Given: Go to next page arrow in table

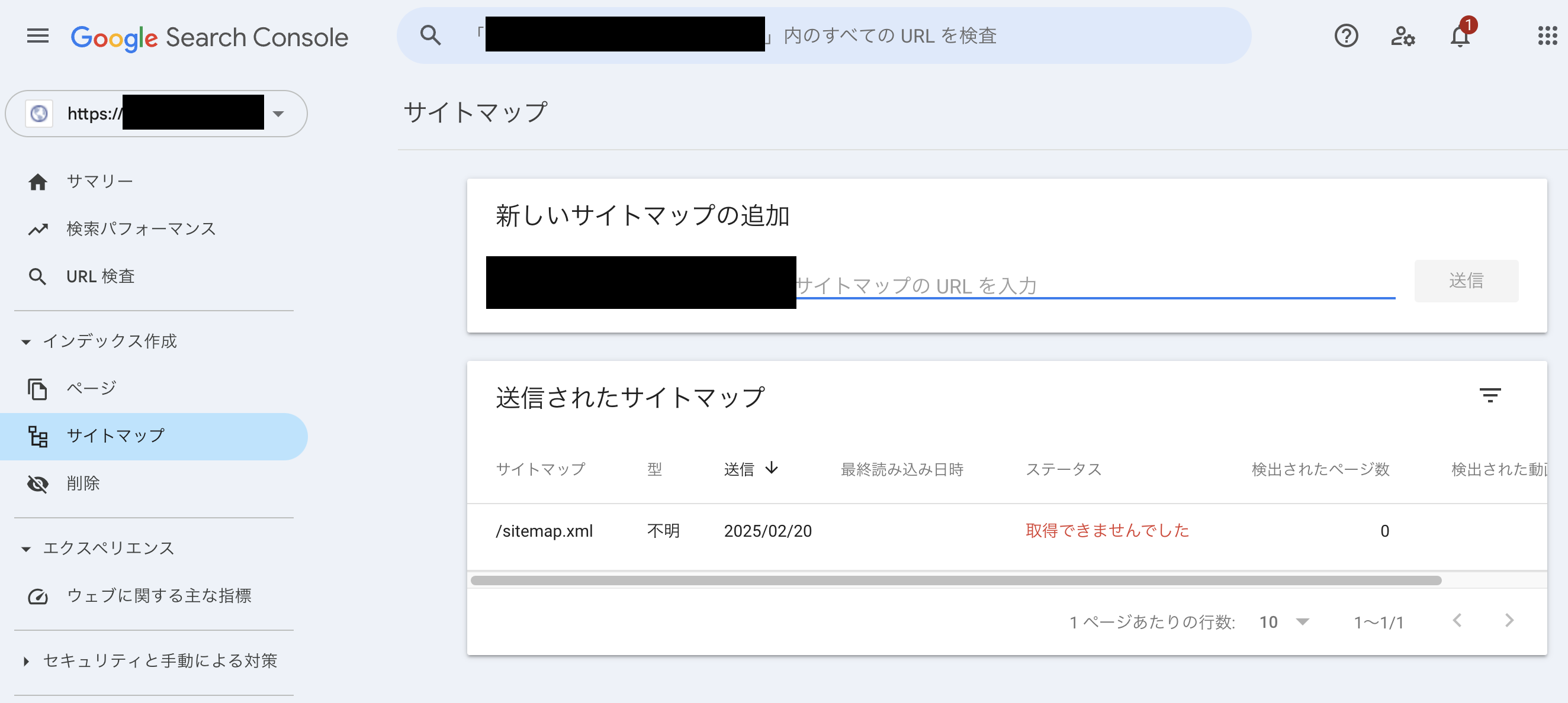Looking at the screenshot, I should point(1509,621).
